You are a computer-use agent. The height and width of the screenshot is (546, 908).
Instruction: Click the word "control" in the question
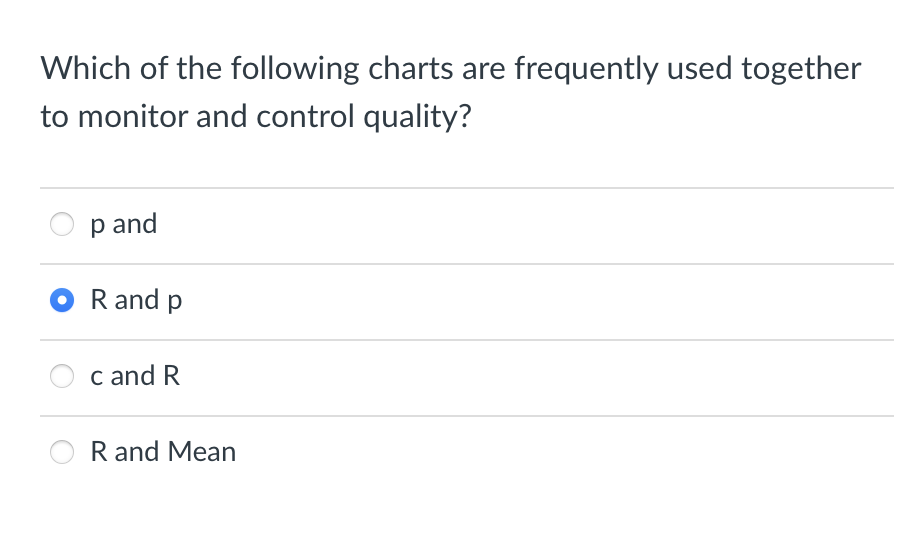[x=306, y=117]
